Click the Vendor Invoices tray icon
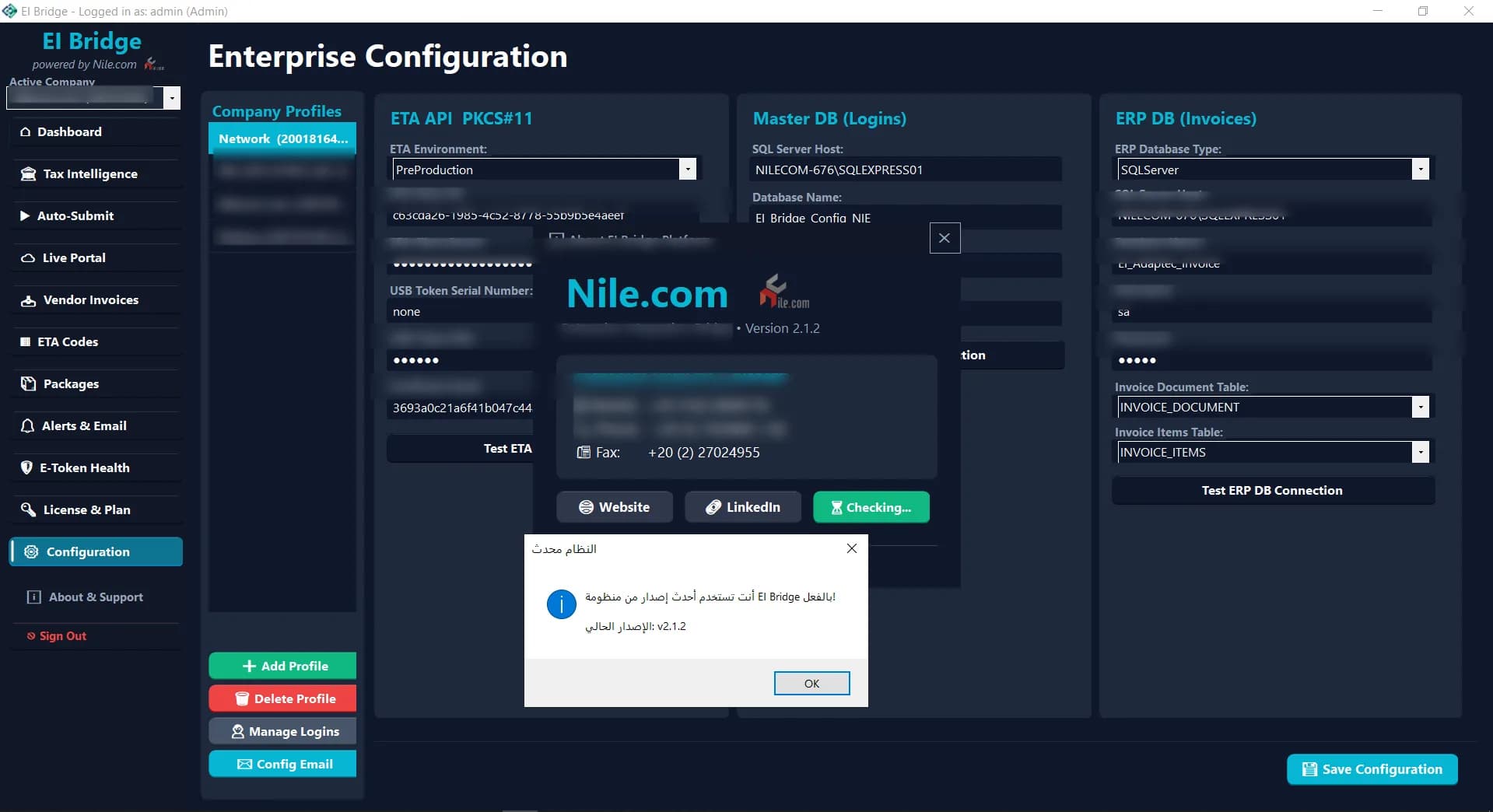Image resolution: width=1493 pixels, height=812 pixels. pyautogui.click(x=28, y=300)
